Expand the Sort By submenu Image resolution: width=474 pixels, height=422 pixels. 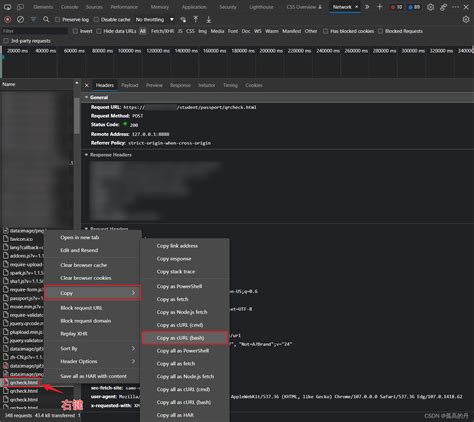click(x=92, y=348)
